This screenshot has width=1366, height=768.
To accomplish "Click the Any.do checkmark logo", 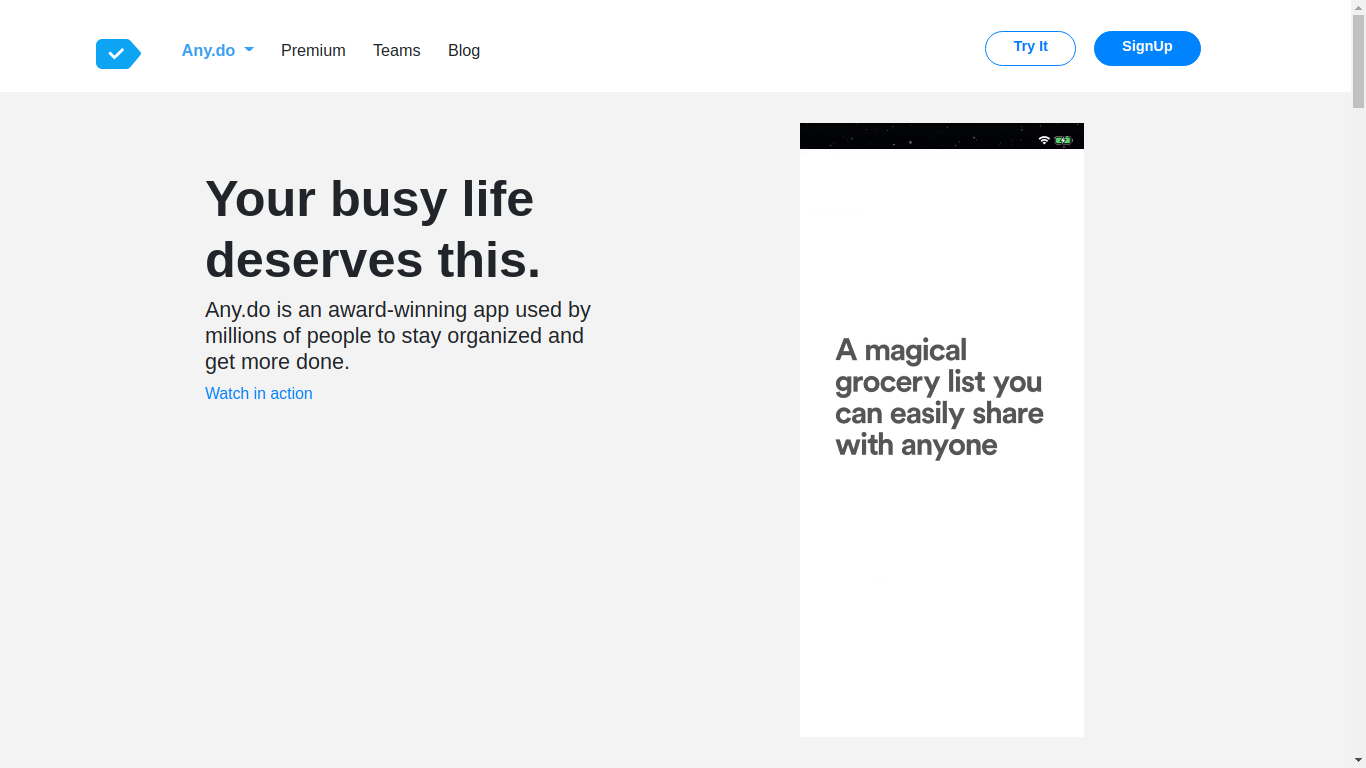I will [118, 54].
